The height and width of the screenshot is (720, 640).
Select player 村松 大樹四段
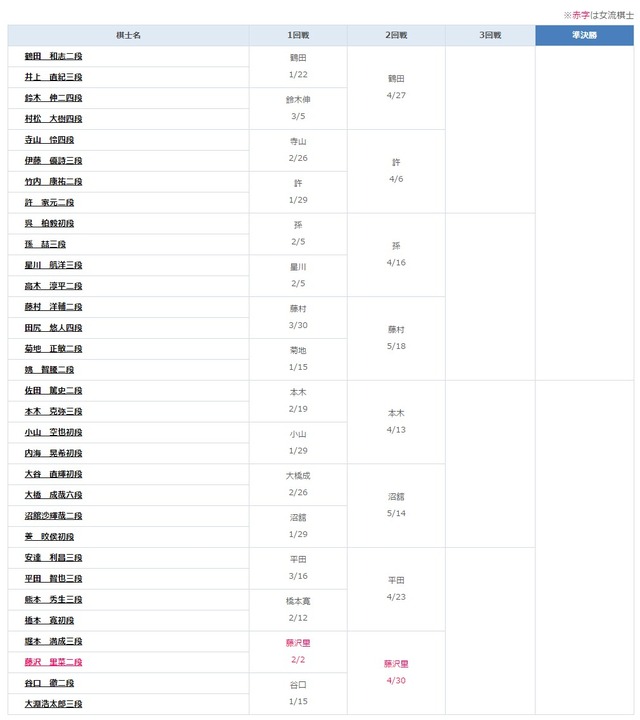[x=53, y=119]
